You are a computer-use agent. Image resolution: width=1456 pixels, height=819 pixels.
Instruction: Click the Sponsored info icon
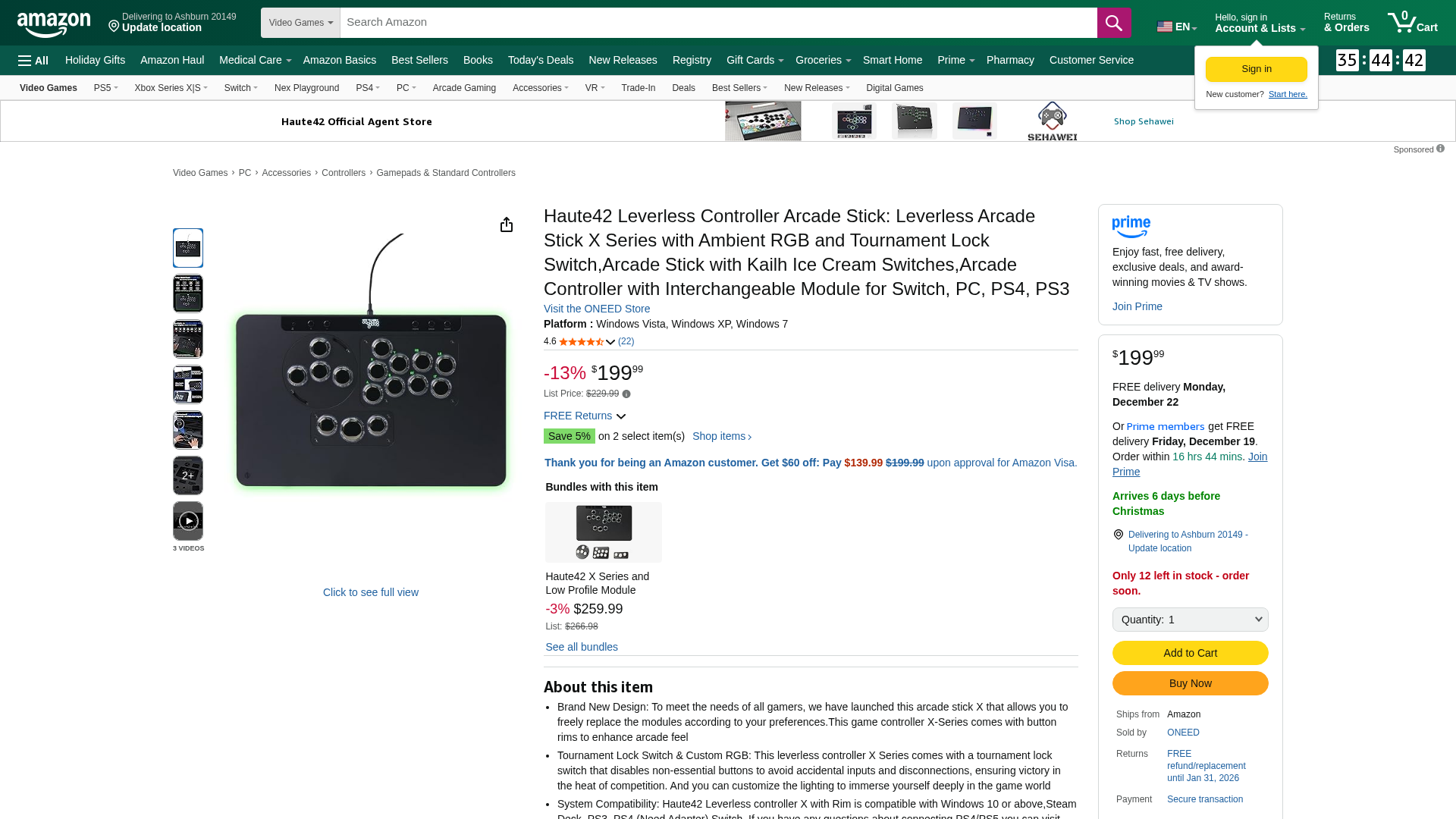point(1440,149)
